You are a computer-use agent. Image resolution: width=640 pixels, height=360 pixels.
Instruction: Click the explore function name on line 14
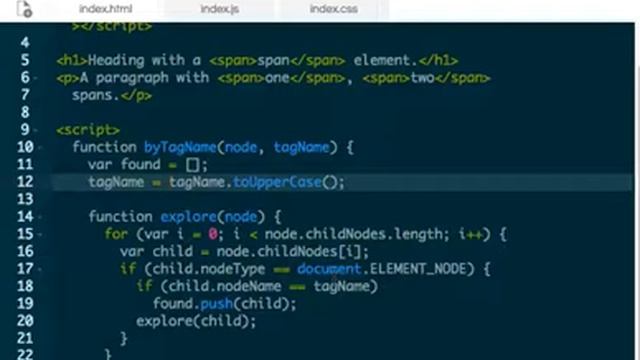point(188,217)
